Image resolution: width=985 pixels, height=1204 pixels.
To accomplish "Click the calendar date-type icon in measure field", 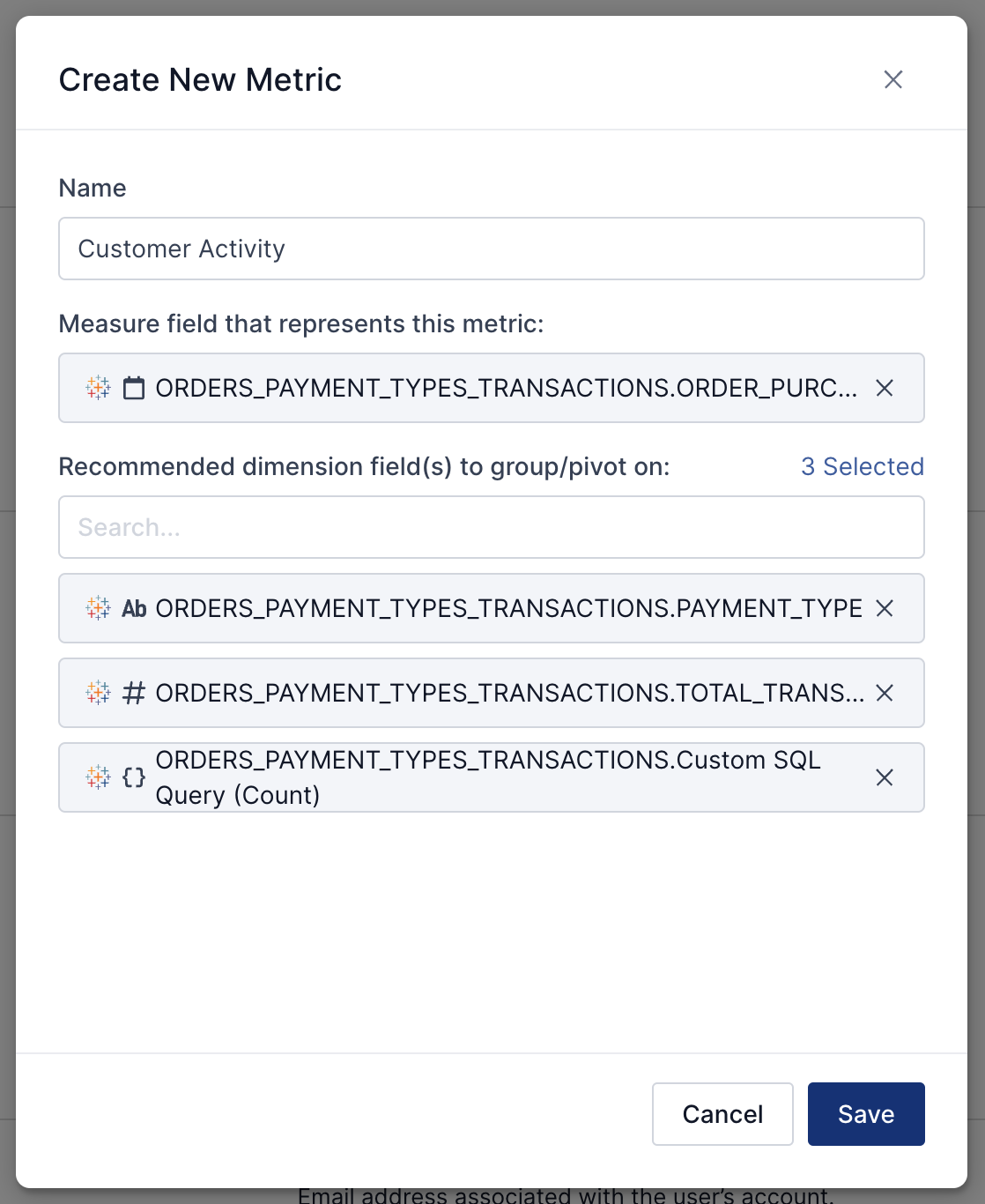I will [134, 388].
